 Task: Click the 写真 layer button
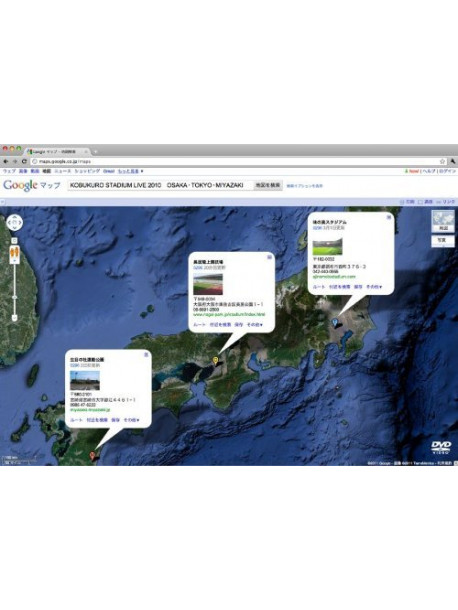coord(443,240)
